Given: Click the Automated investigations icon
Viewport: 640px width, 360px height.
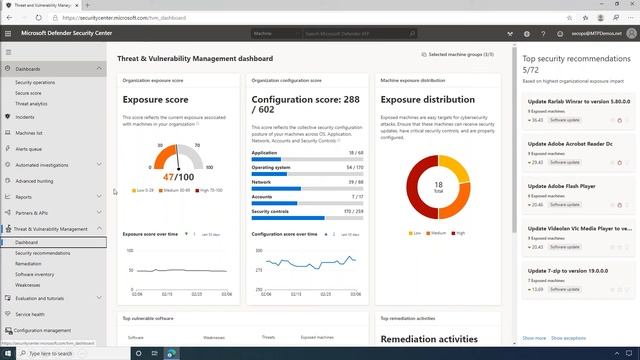Looking at the screenshot, I should tap(8, 165).
